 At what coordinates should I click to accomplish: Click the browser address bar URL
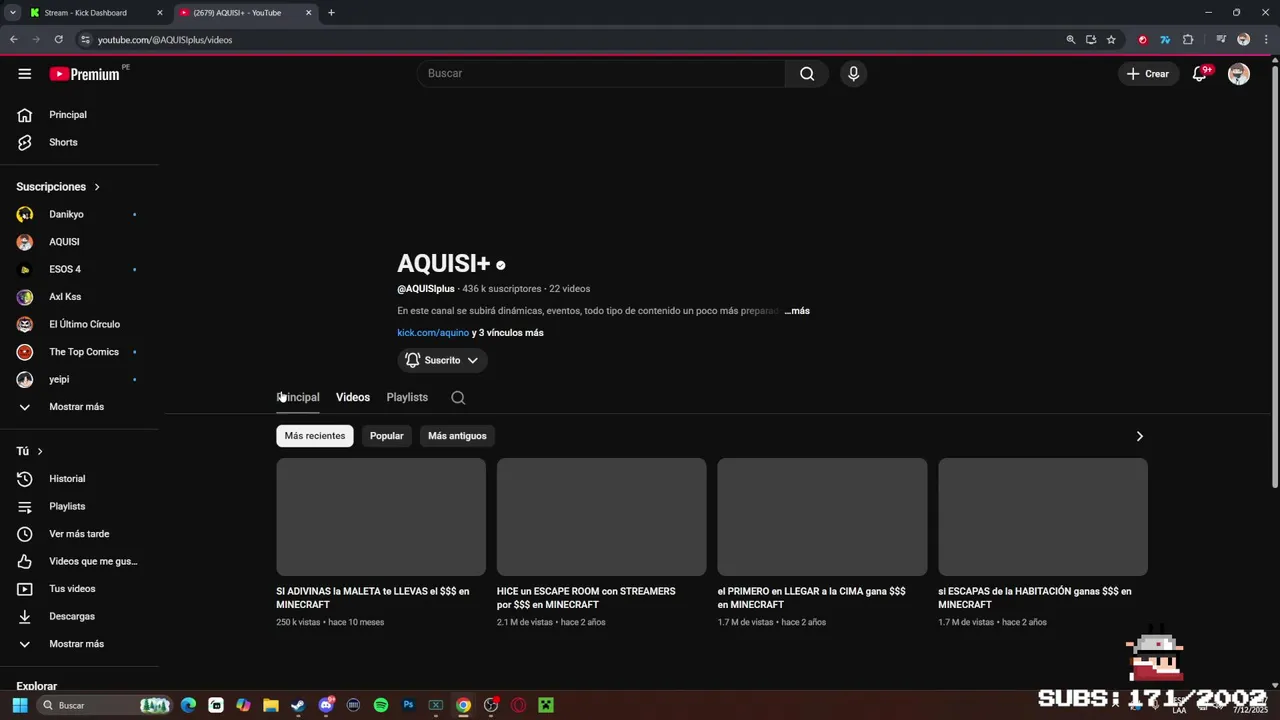tap(165, 40)
